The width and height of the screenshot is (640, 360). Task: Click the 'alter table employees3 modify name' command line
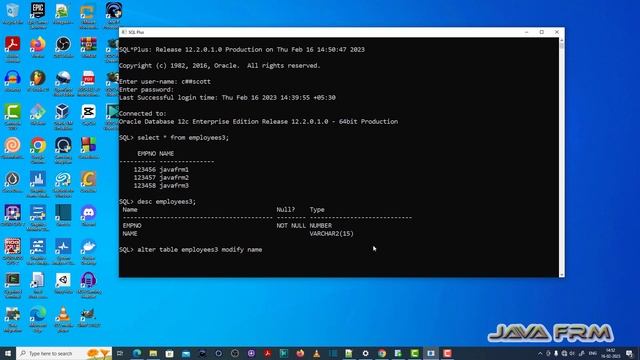tap(191, 249)
